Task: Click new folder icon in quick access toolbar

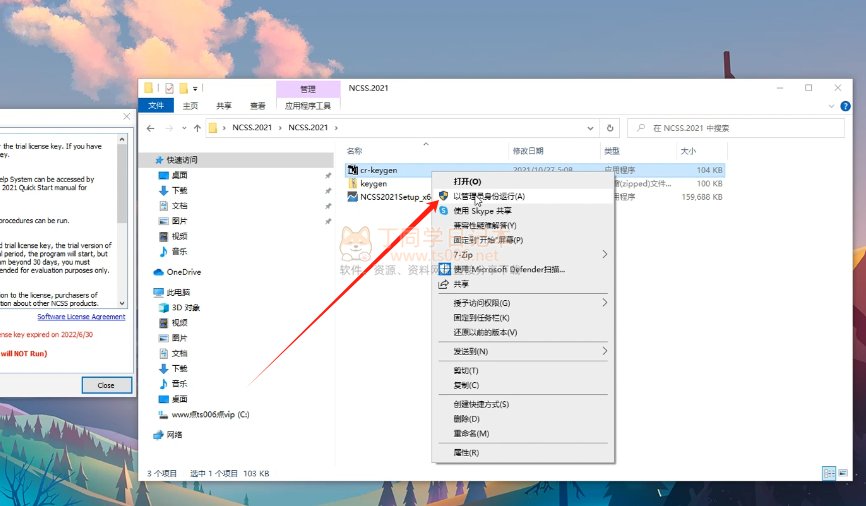Action: pos(183,88)
